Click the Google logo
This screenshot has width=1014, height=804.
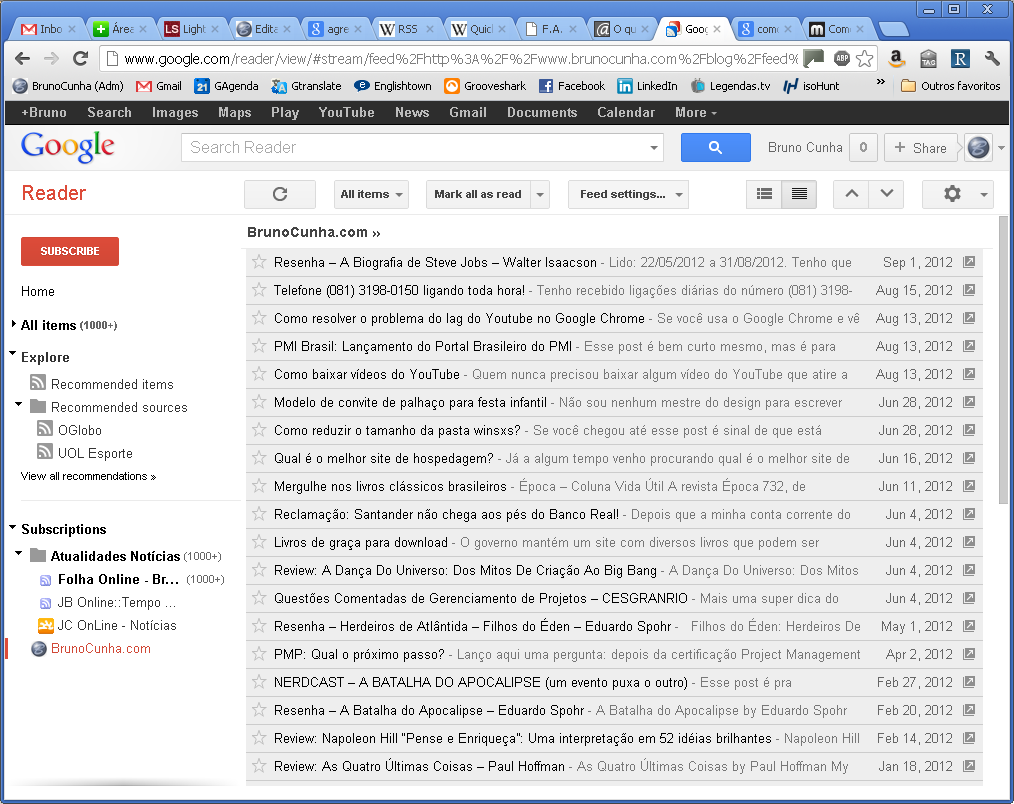coord(67,147)
